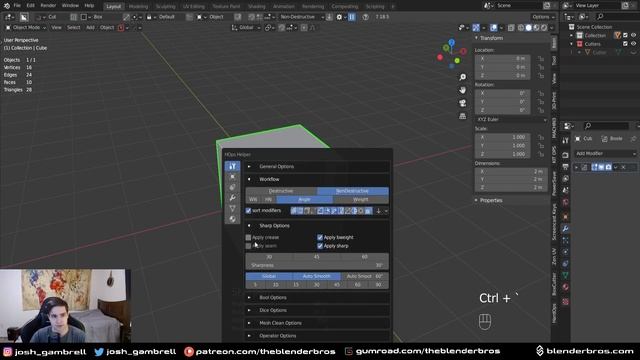Open the wrench tab in HOps Helper sidebar
The image size is (640, 360).
pyautogui.click(x=232, y=198)
